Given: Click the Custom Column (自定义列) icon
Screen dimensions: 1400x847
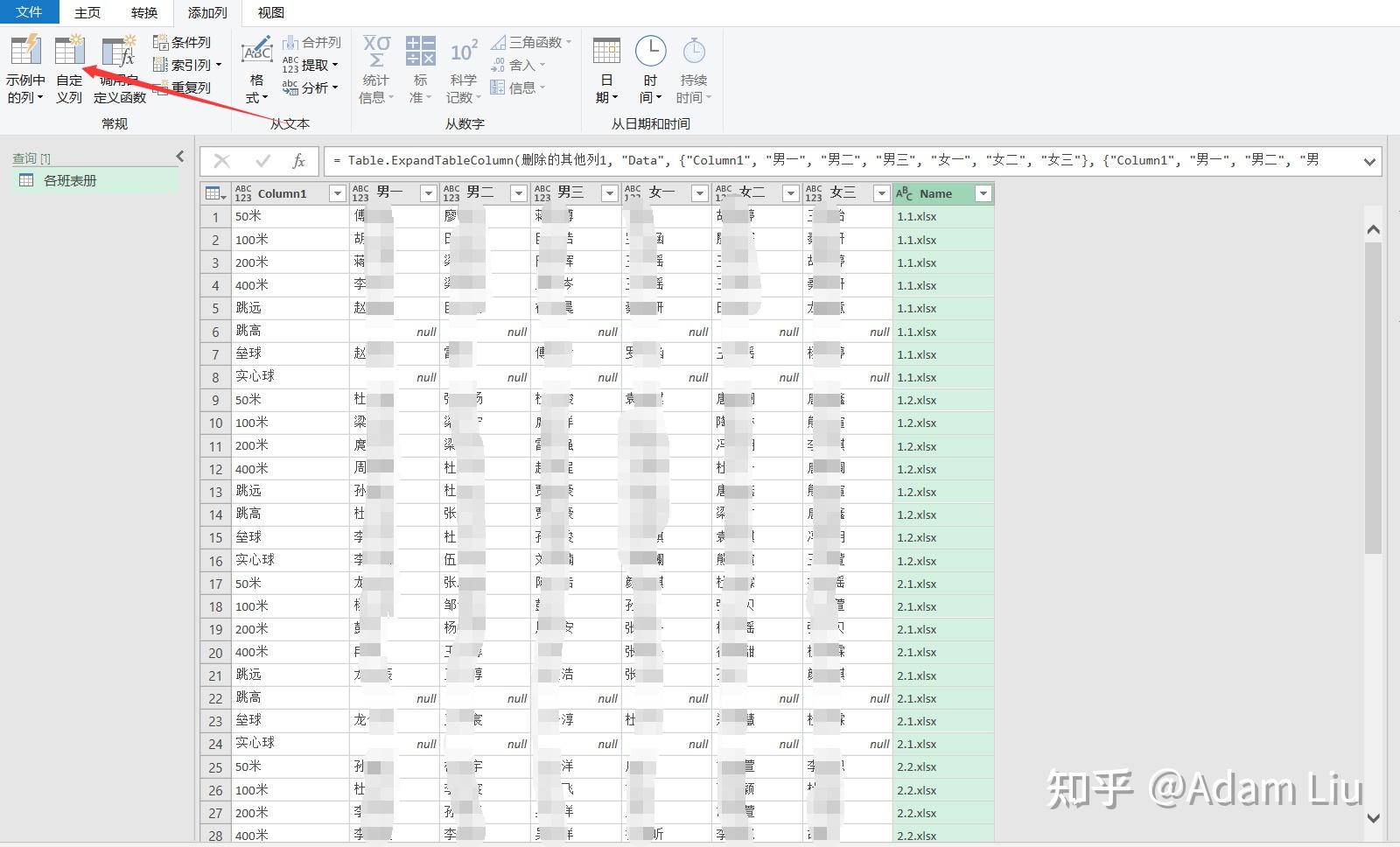Looking at the screenshot, I should [69, 51].
